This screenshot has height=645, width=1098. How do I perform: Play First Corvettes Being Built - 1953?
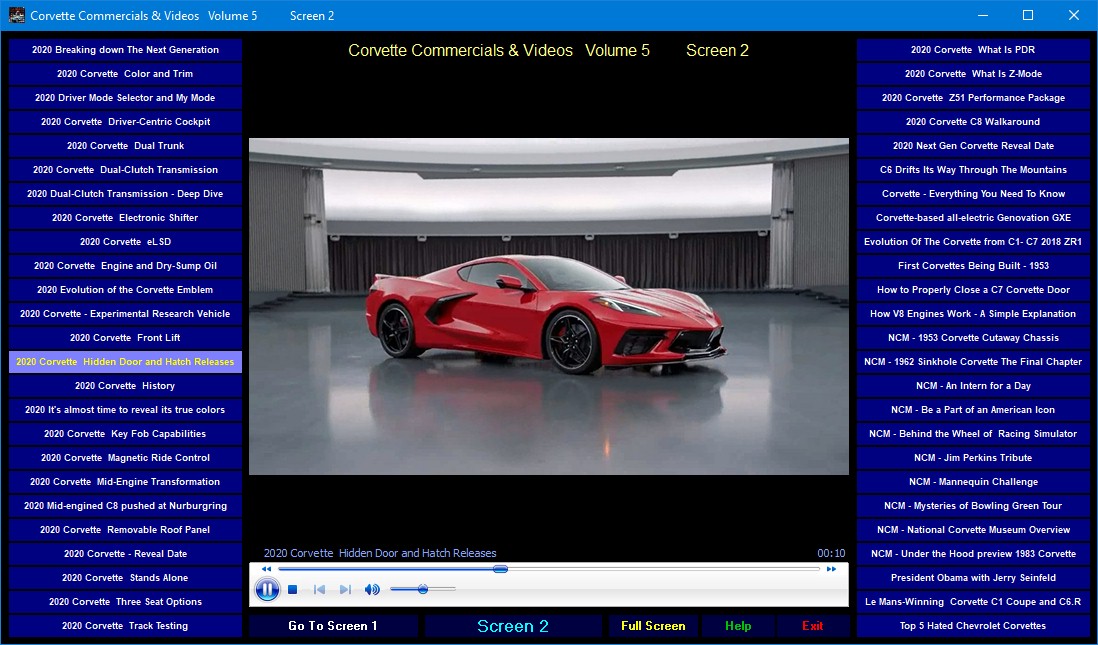point(973,265)
